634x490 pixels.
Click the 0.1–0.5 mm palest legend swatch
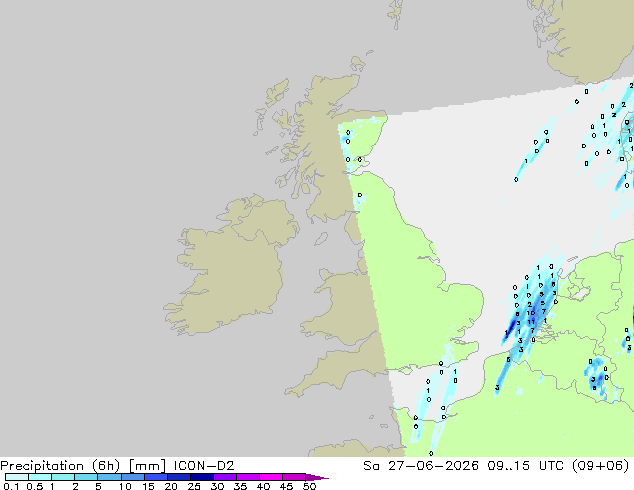point(17,477)
